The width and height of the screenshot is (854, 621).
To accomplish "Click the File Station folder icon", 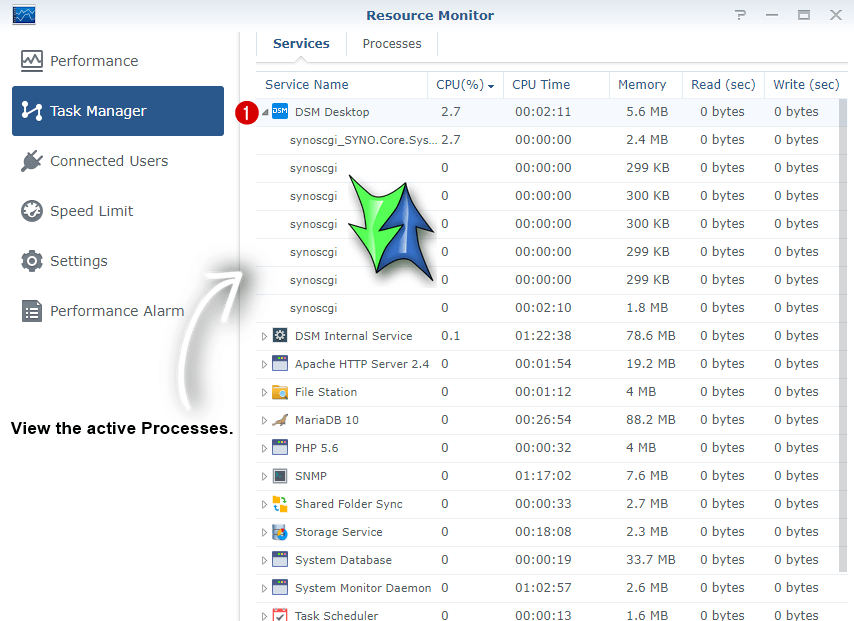I will 280,392.
